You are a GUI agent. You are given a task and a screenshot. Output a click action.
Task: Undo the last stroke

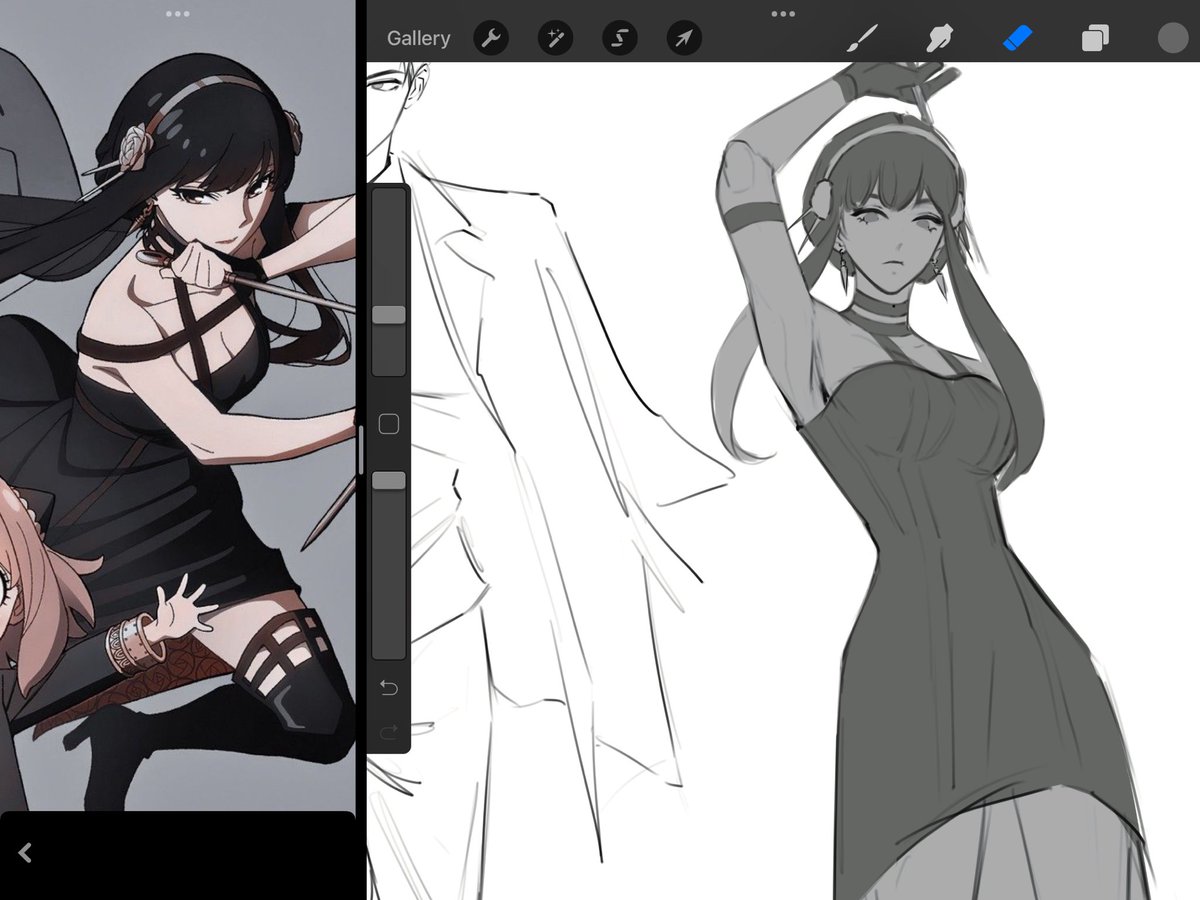(389, 687)
